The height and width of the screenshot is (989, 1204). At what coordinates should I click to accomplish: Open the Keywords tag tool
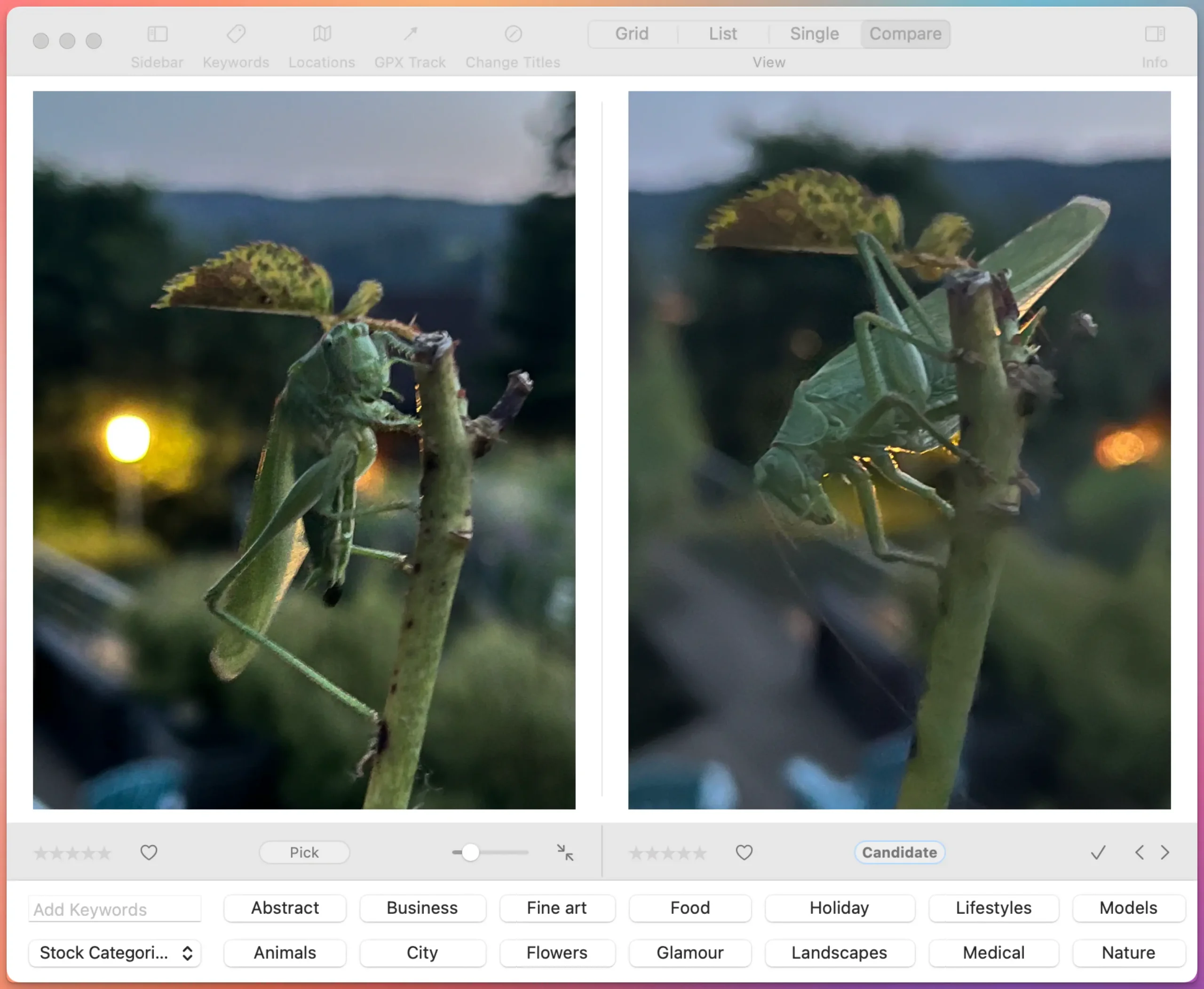click(x=236, y=34)
